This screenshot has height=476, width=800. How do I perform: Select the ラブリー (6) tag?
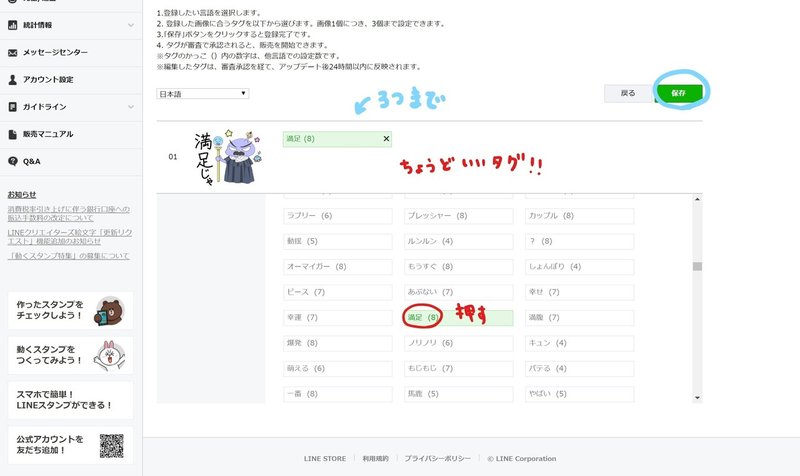pos(338,216)
